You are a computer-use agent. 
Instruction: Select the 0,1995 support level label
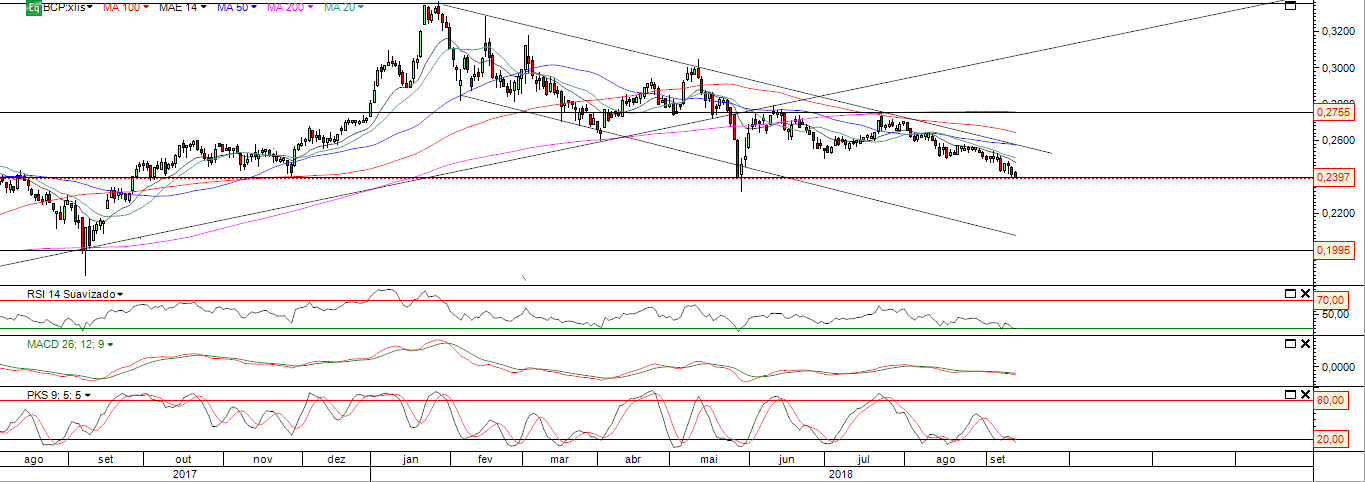1336,249
